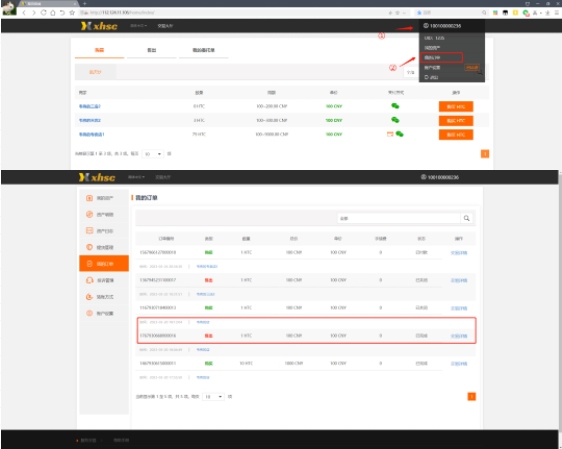The height and width of the screenshot is (449, 562).
Task: Click the orange buy HTC button in first listing row
Action: click(x=456, y=106)
